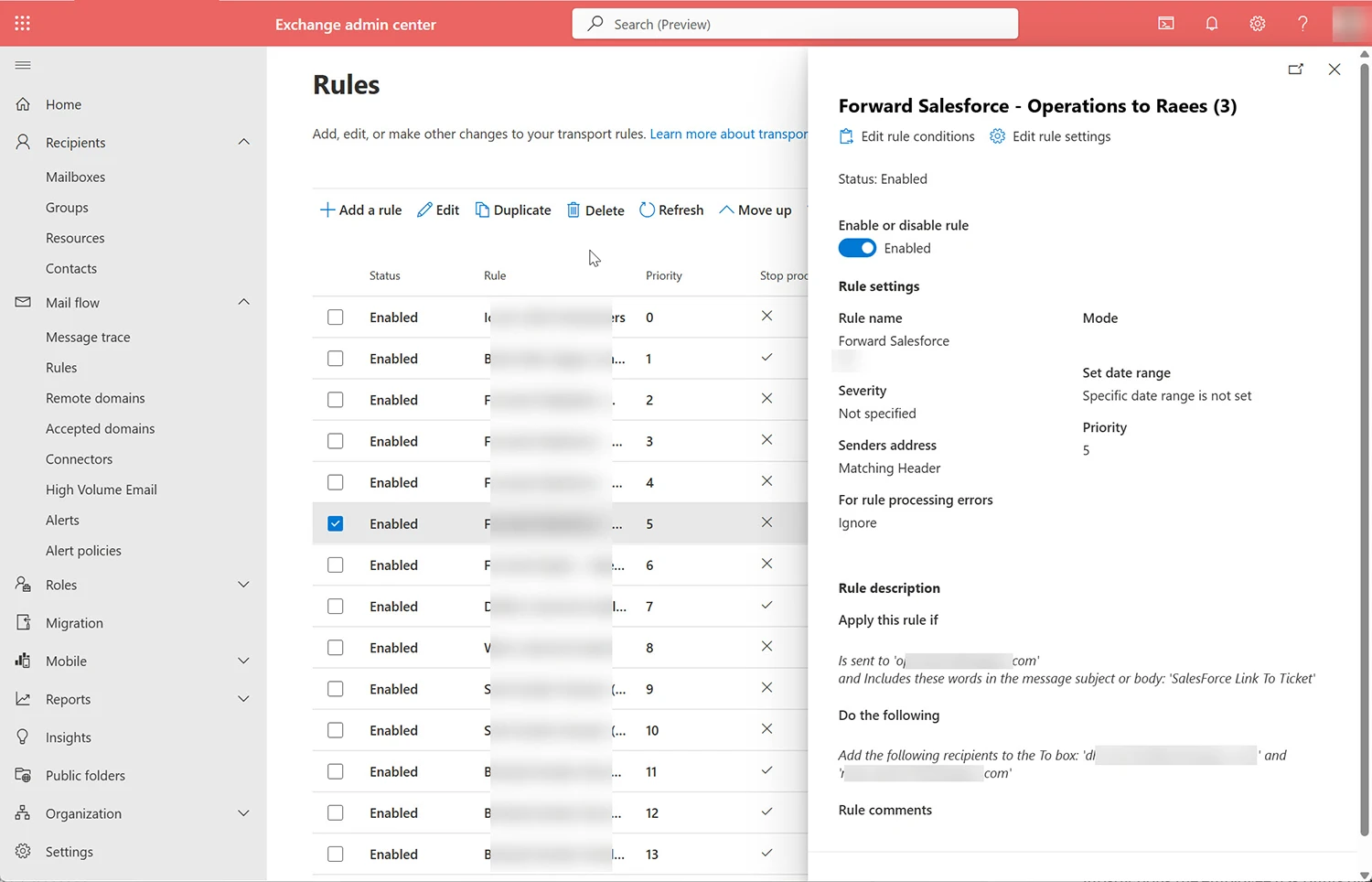Click the Insights lightbulb icon
Image resolution: width=1372 pixels, height=882 pixels.
pos(23,737)
